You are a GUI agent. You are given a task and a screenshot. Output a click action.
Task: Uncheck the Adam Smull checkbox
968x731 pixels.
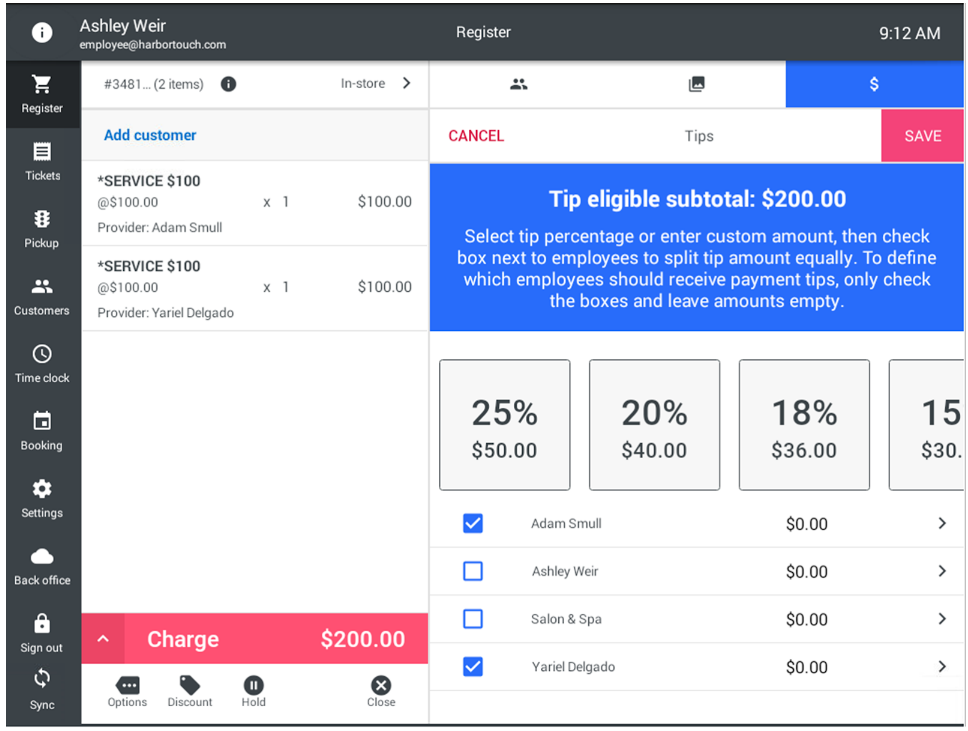click(473, 523)
